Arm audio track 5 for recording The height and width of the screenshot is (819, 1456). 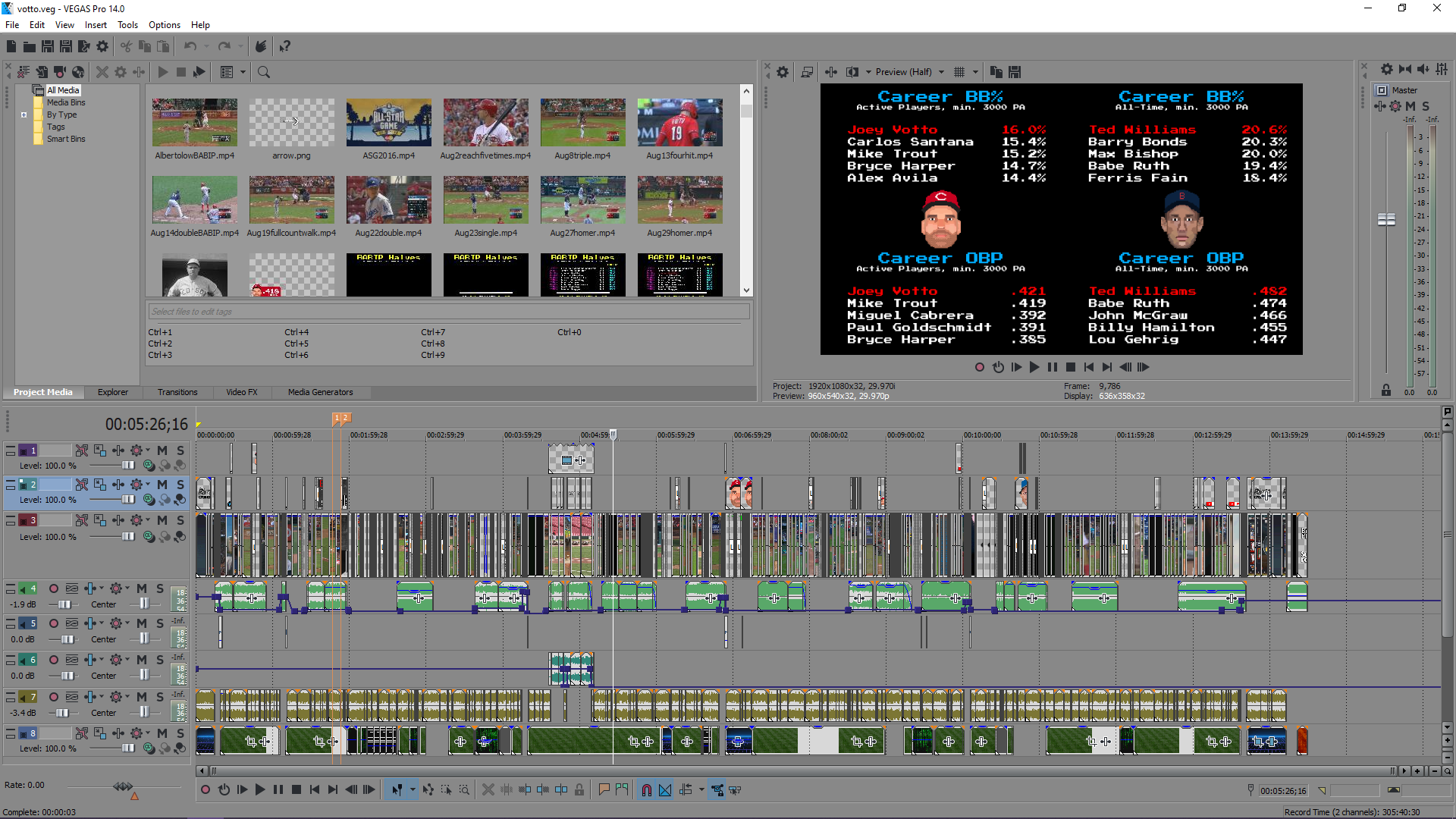[x=54, y=623]
